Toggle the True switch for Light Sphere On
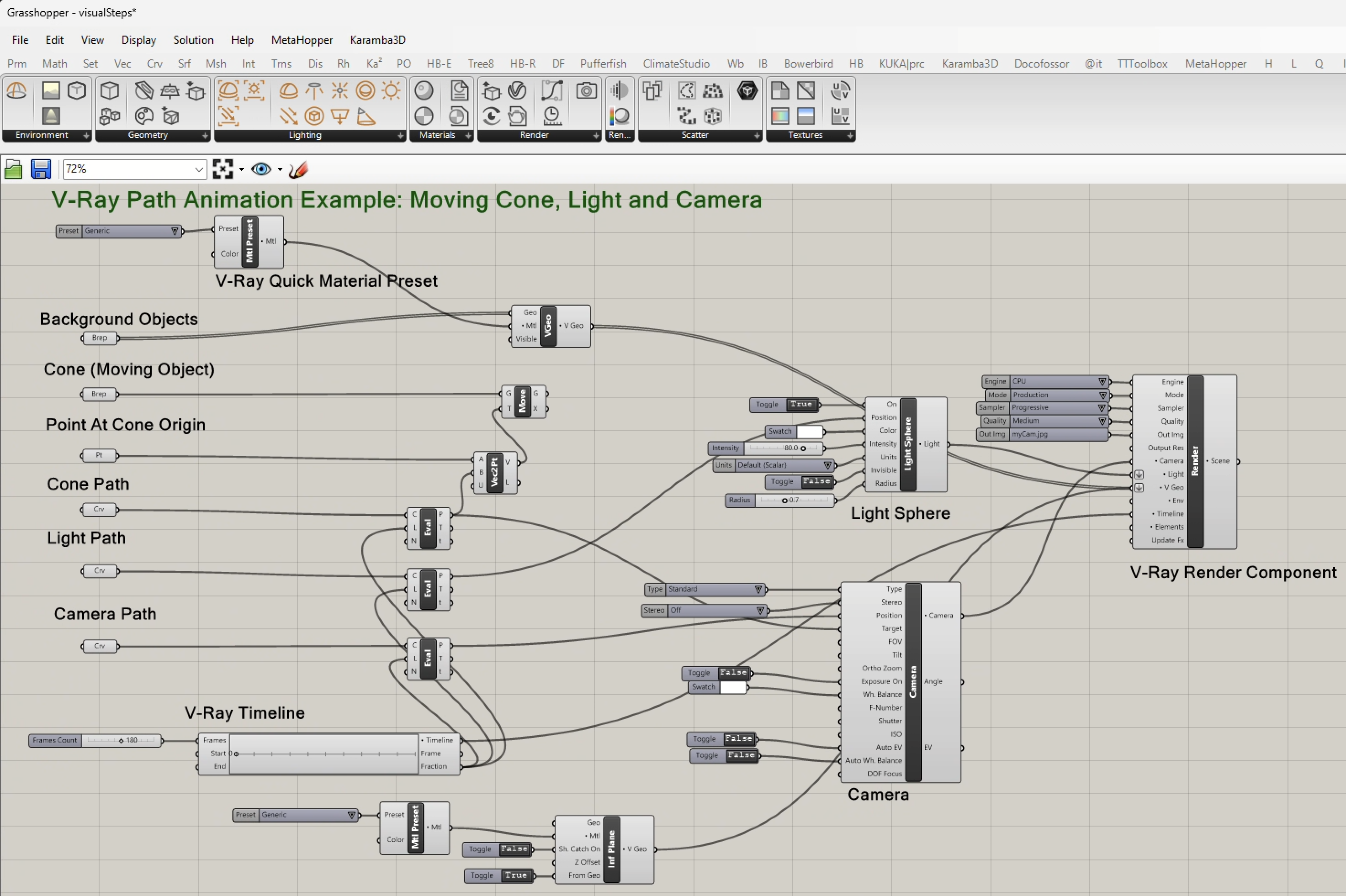The width and height of the screenshot is (1346, 896). [x=801, y=405]
